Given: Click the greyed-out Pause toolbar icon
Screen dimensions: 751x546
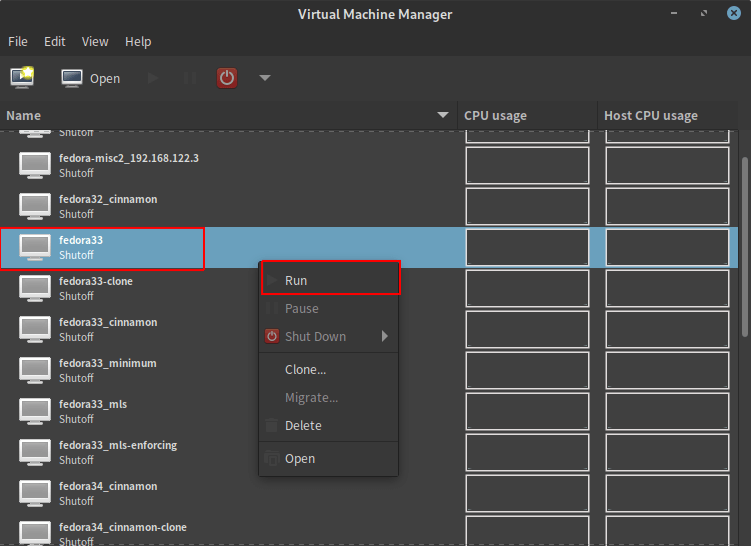Looking at the screenshot, I should click(190, 78).
